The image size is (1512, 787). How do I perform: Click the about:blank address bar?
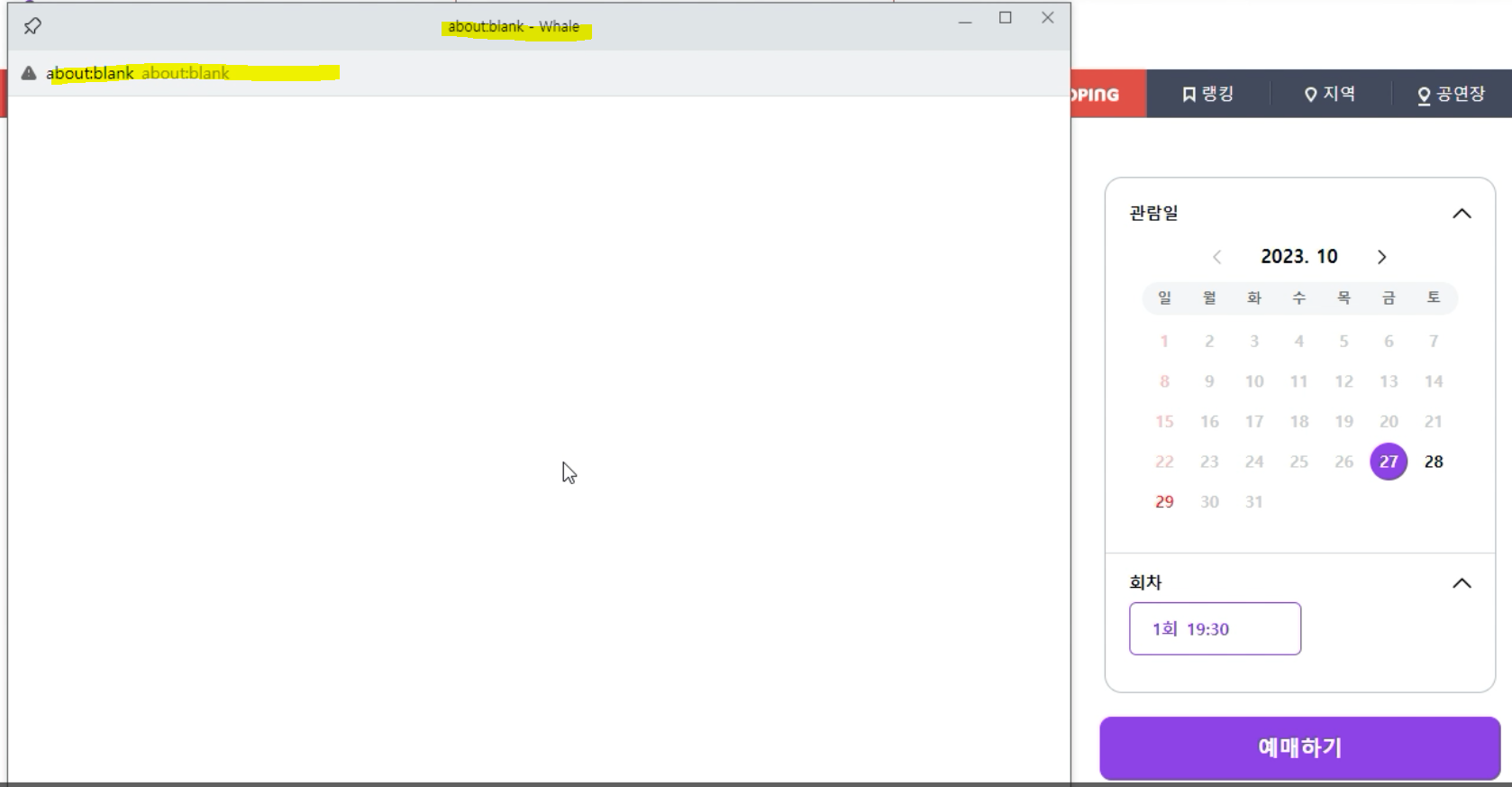click(539, 73)
